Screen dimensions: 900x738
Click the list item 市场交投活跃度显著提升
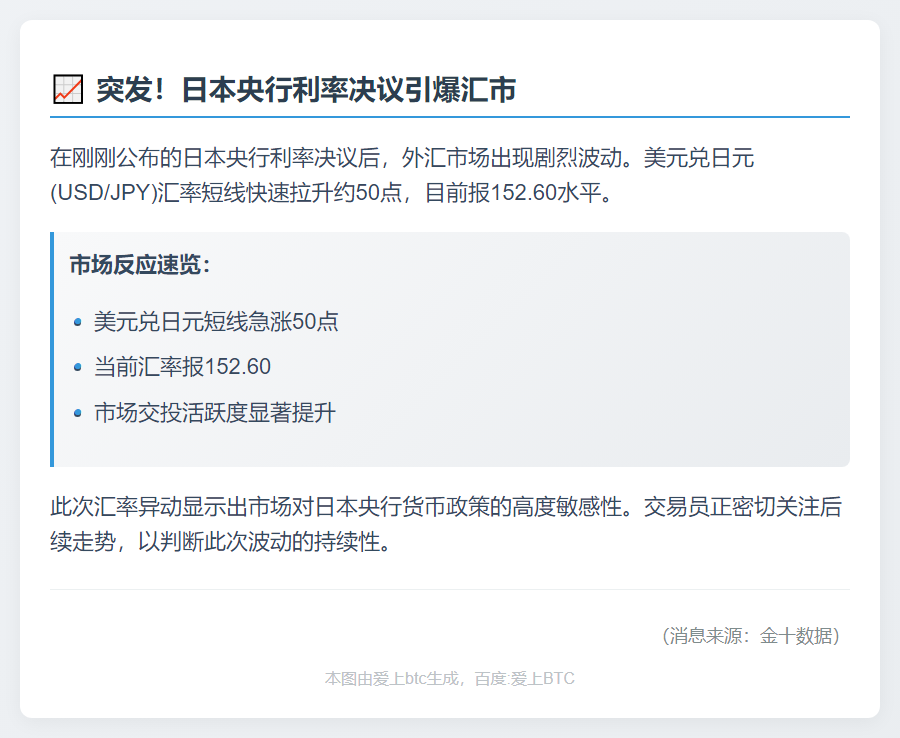pyautogui.click(x=214, y=412)
